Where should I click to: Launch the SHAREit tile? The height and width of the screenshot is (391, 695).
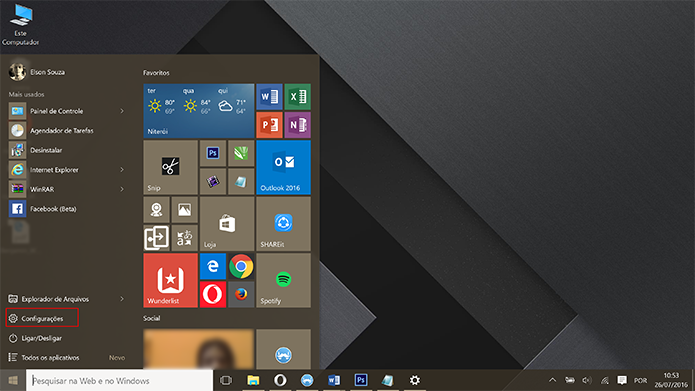click(x=283, y=224)
